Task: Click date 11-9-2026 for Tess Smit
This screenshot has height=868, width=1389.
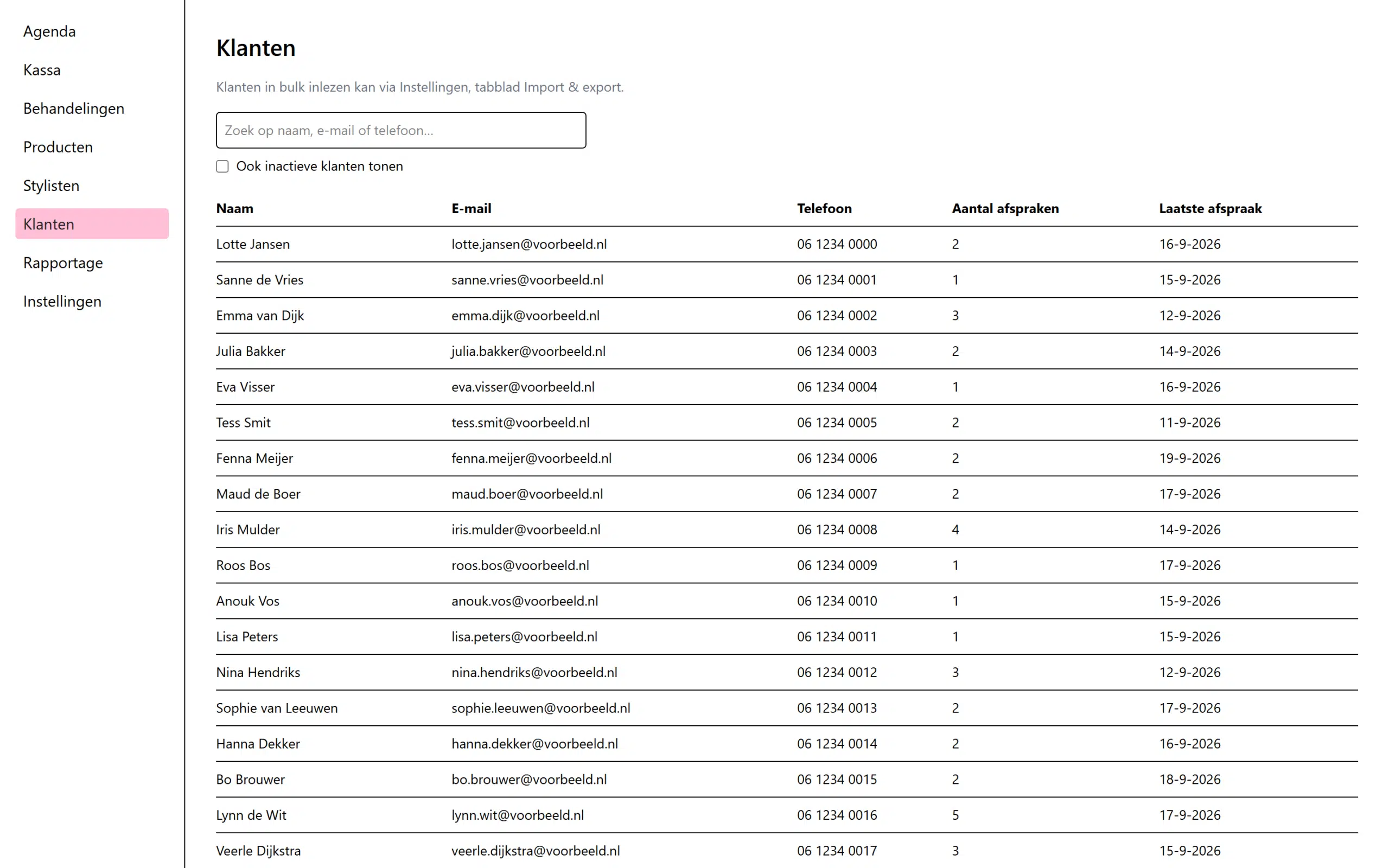Action: (x=1189, y=423)
